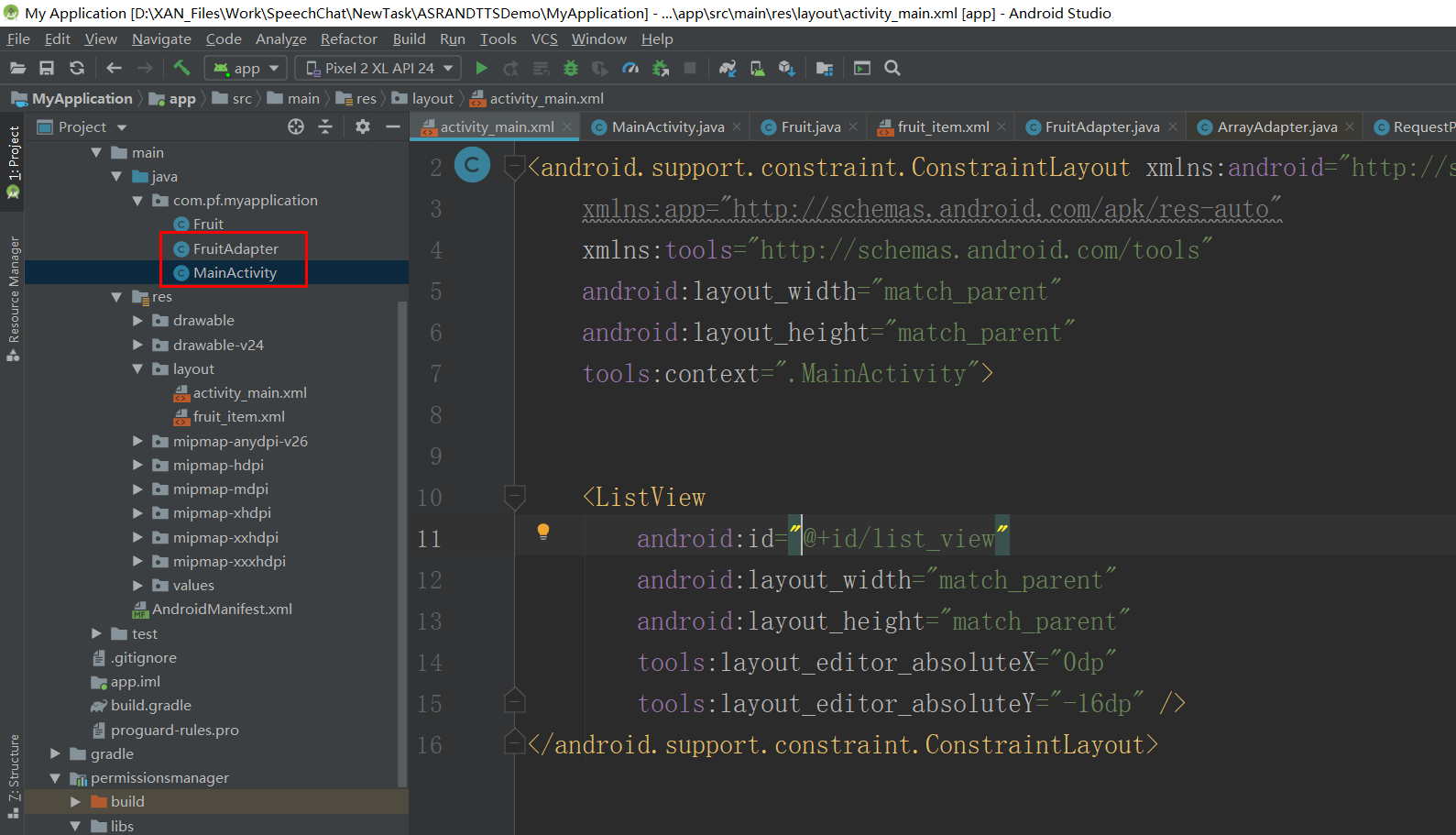Toggle the Resource Manager side tab
1456x835 pixels.
13,298
